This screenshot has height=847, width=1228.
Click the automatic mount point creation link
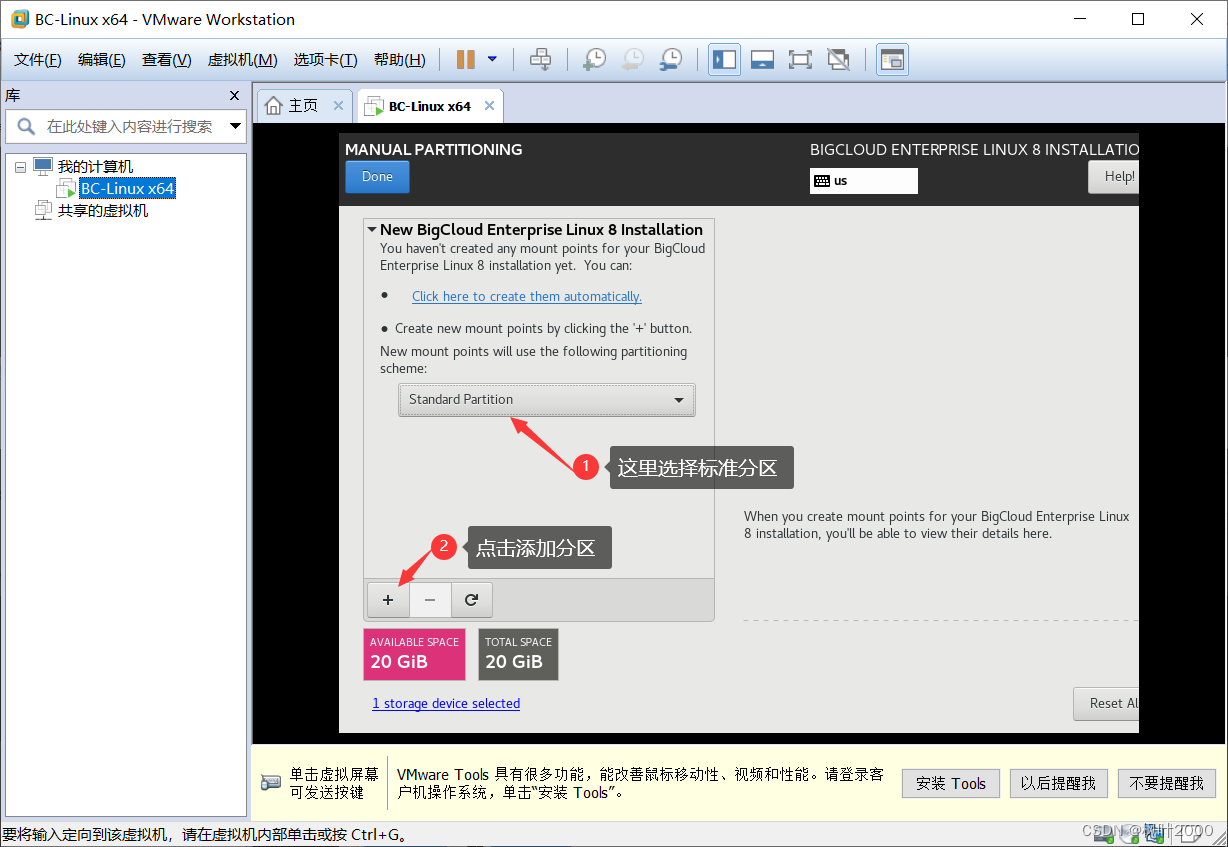coord(526,296)
